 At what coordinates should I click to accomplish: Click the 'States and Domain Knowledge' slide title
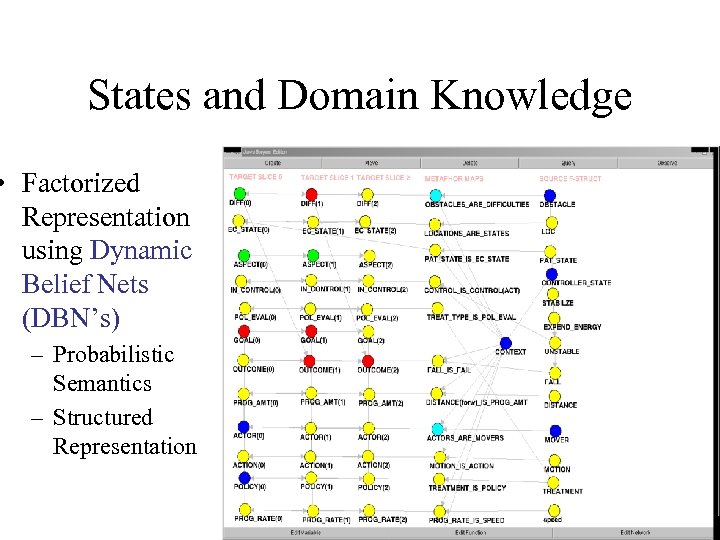coord(360,95)
